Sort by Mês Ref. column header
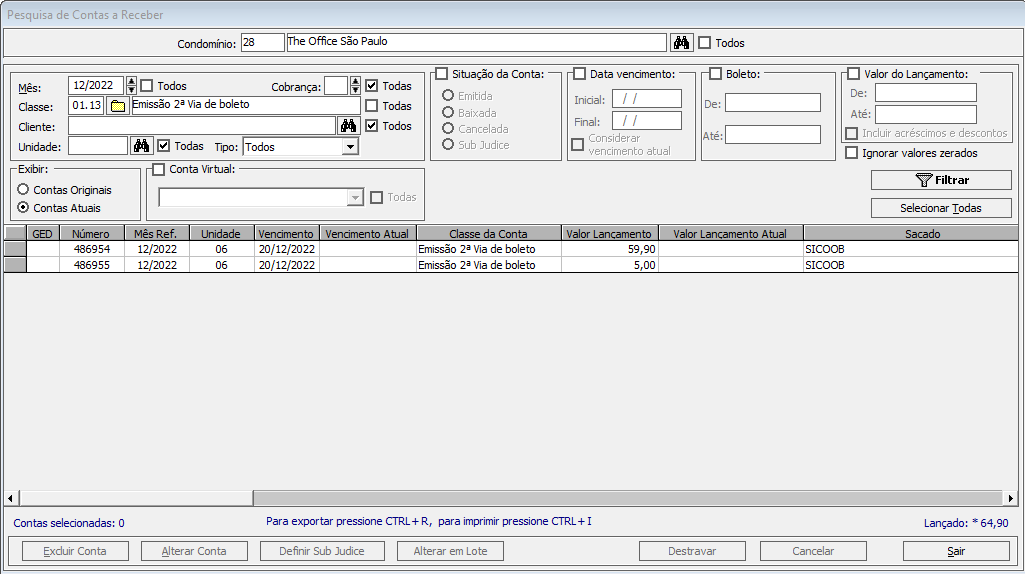Screen dimensions: 1025x574 click(156, 233)
